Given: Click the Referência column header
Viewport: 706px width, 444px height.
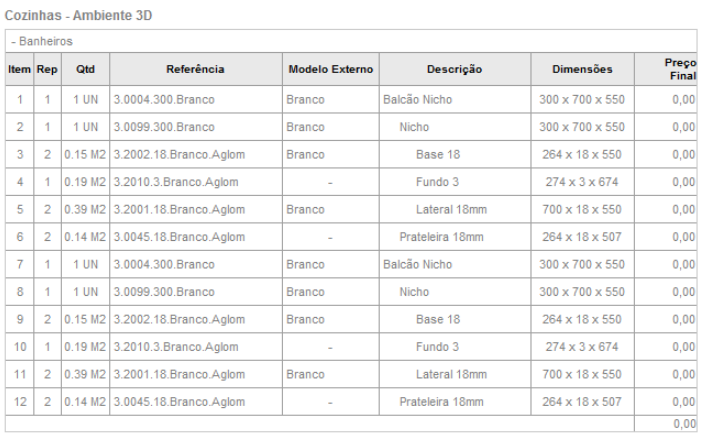Looking at the screenshot, I should click(195, 69).
